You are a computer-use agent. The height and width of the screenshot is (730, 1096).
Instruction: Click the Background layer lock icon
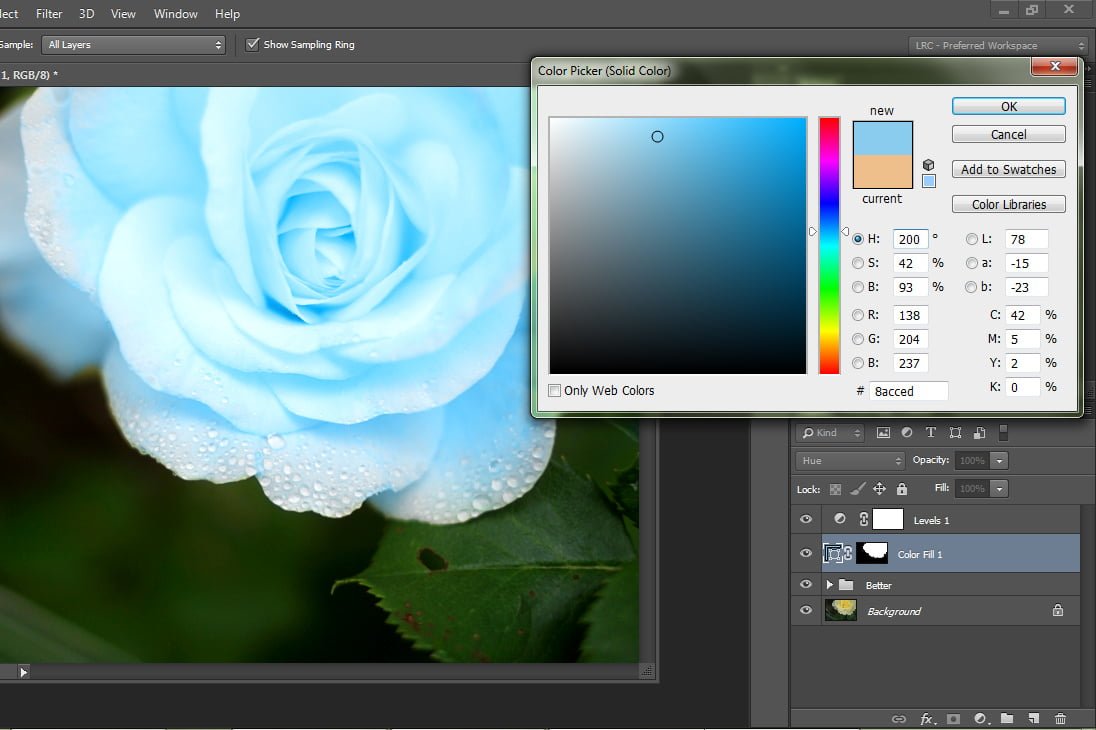click(x=1058, y=610)
